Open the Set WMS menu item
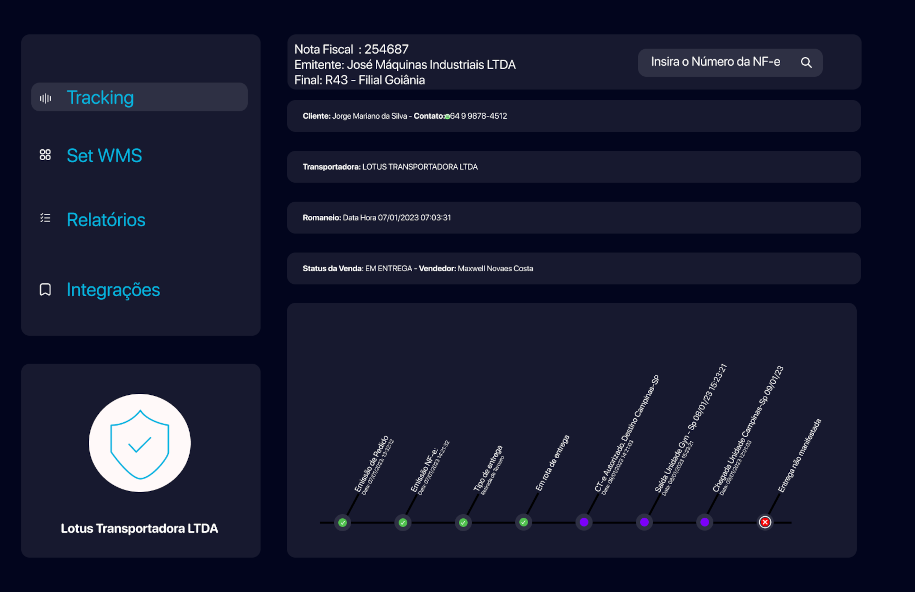 [x=104, y=156]
